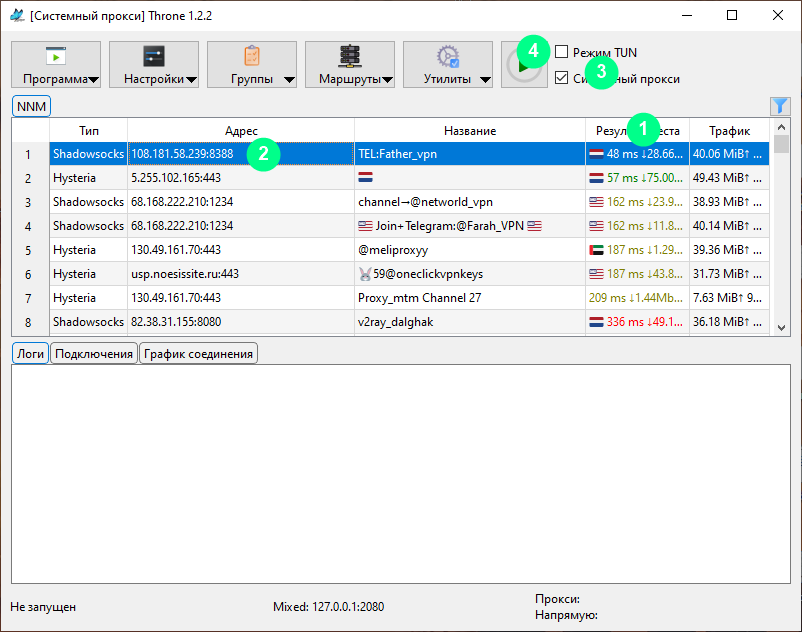This screenshot has width=802, height=632.
Task: Sort by the Название column header
Action: [x=470, y=131]
